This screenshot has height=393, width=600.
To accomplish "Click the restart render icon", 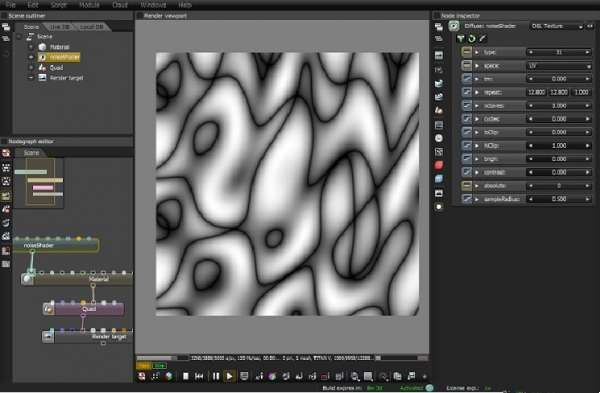I will click(x=199, y=376).
